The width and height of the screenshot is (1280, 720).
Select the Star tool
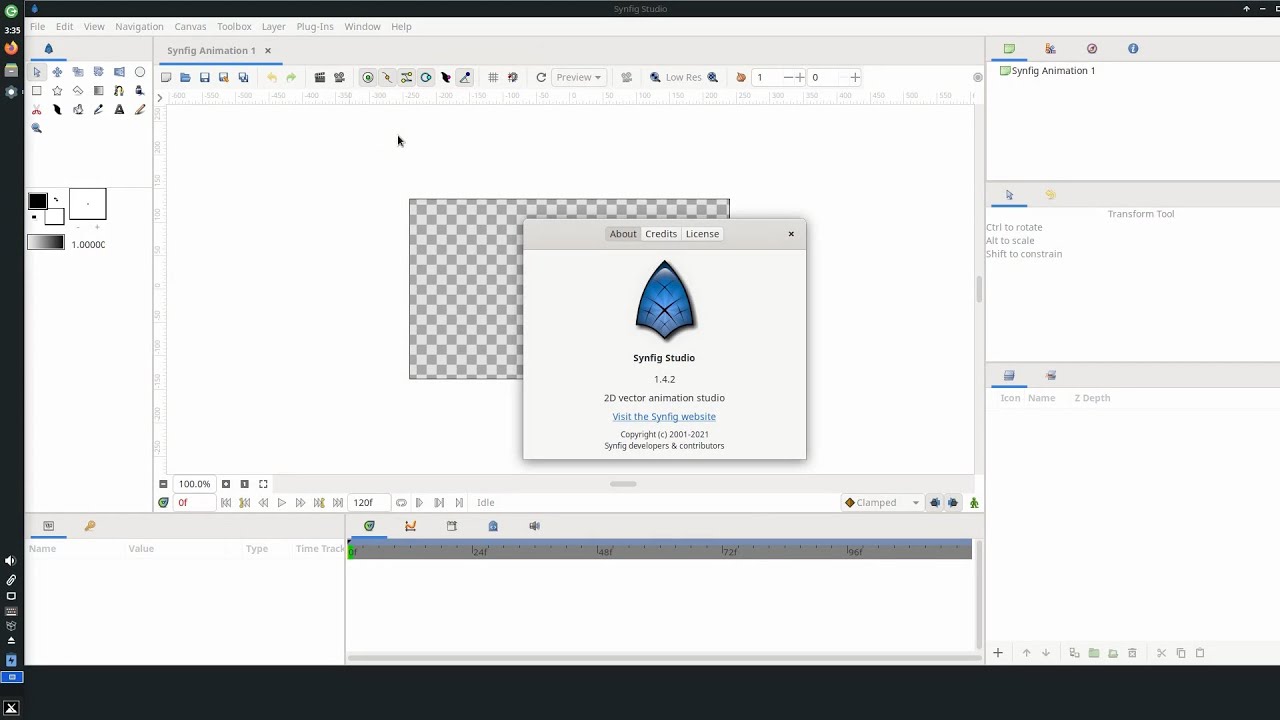tap(57, 91)
